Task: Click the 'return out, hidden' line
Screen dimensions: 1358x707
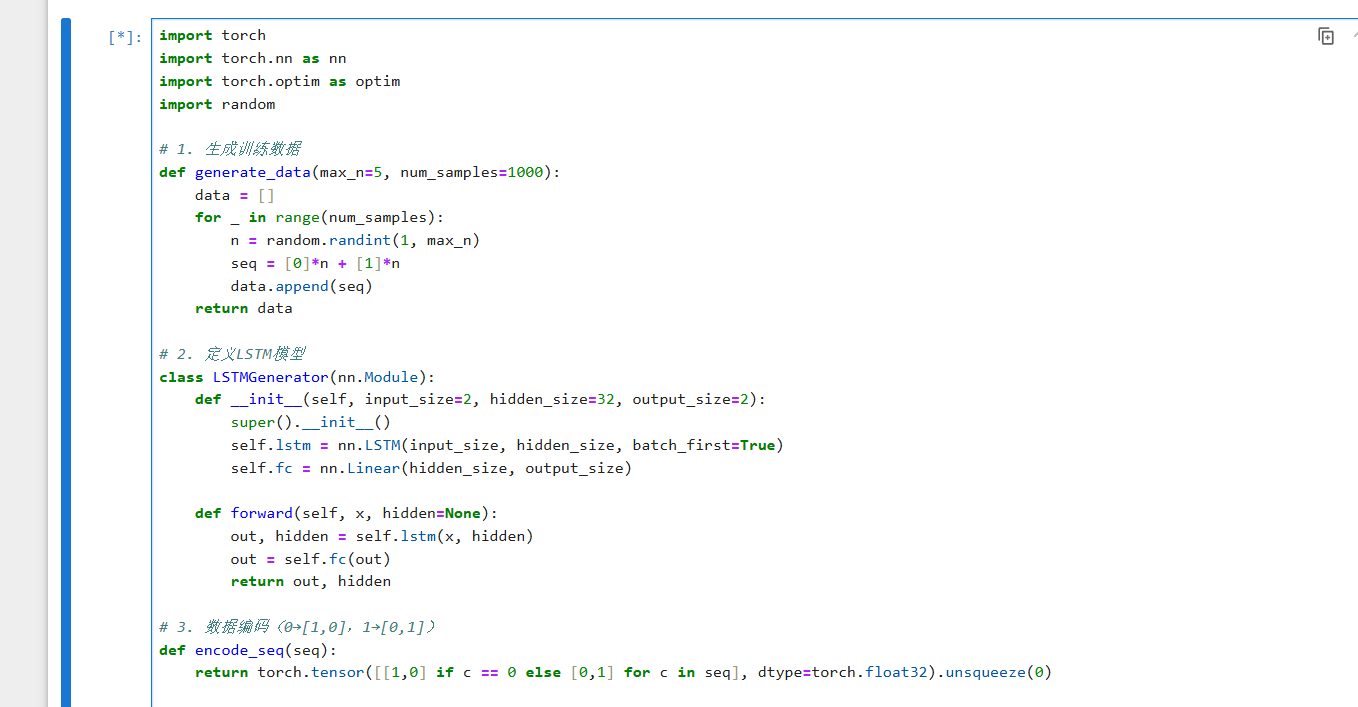Action: click(x=310, y=581)
